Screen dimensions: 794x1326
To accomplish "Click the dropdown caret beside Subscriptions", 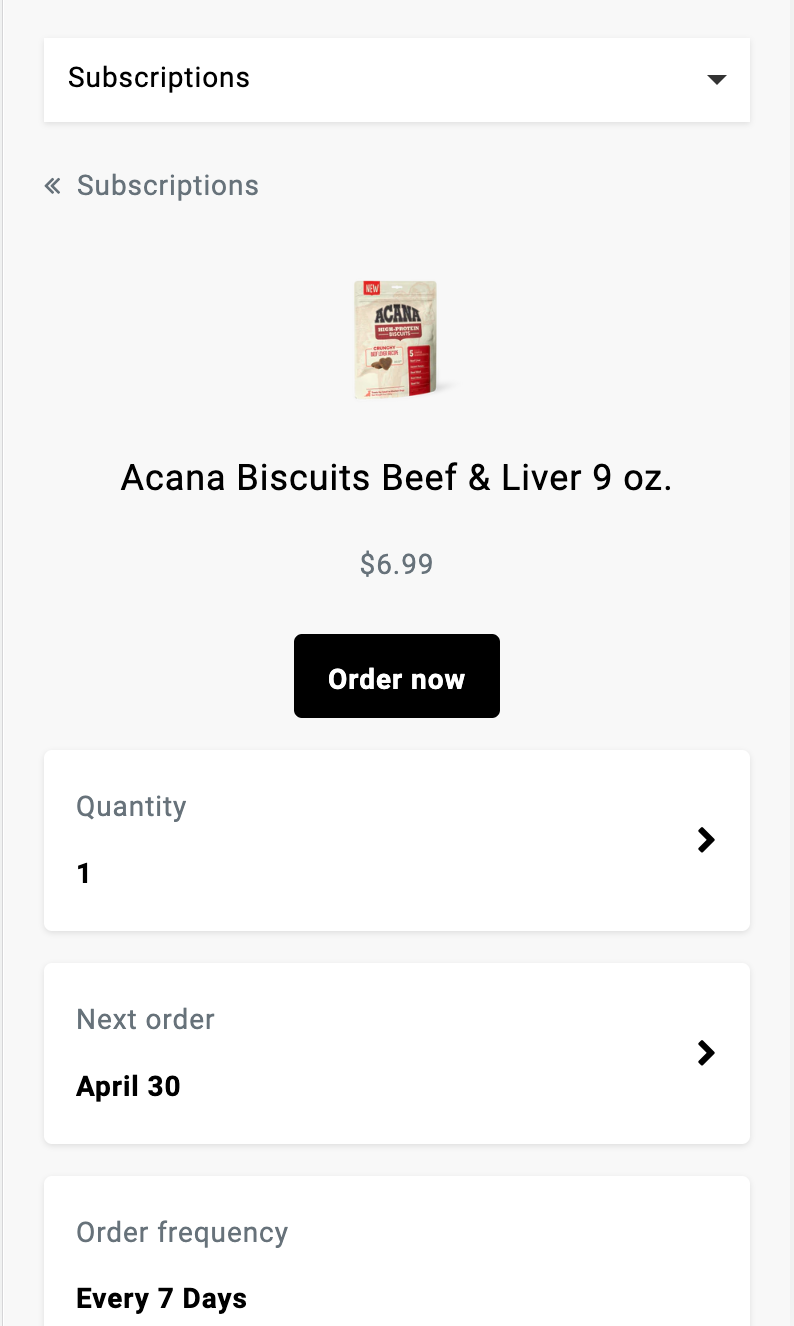I will pyautogui.click(x=716, y=79).
